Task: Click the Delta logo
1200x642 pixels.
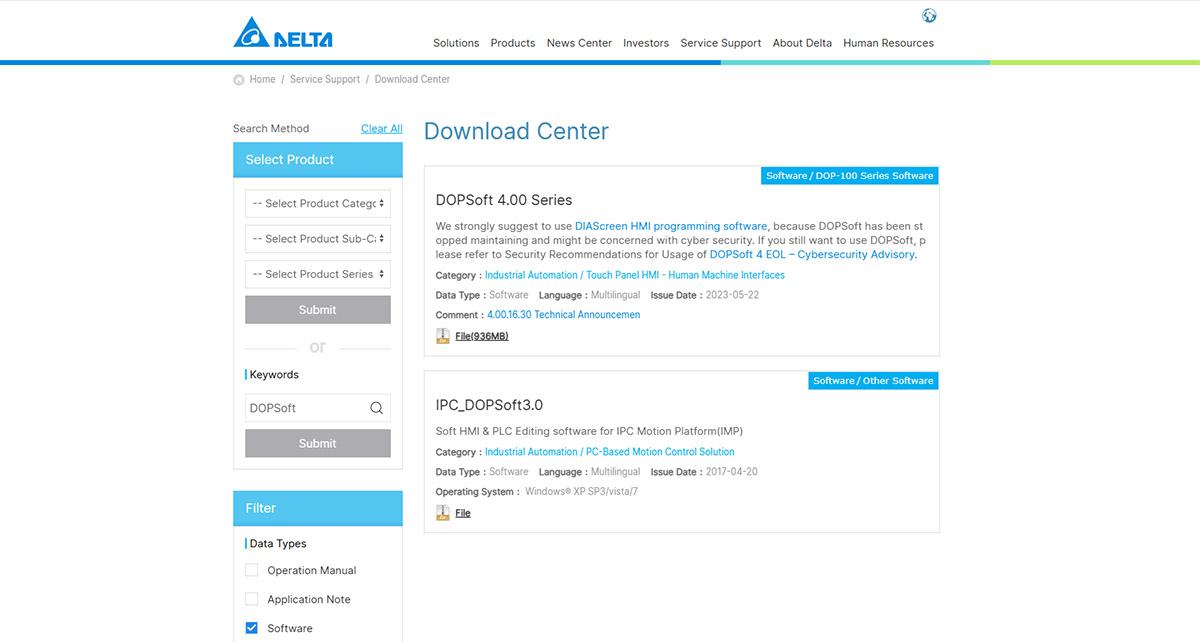Action: click(283, 32)
